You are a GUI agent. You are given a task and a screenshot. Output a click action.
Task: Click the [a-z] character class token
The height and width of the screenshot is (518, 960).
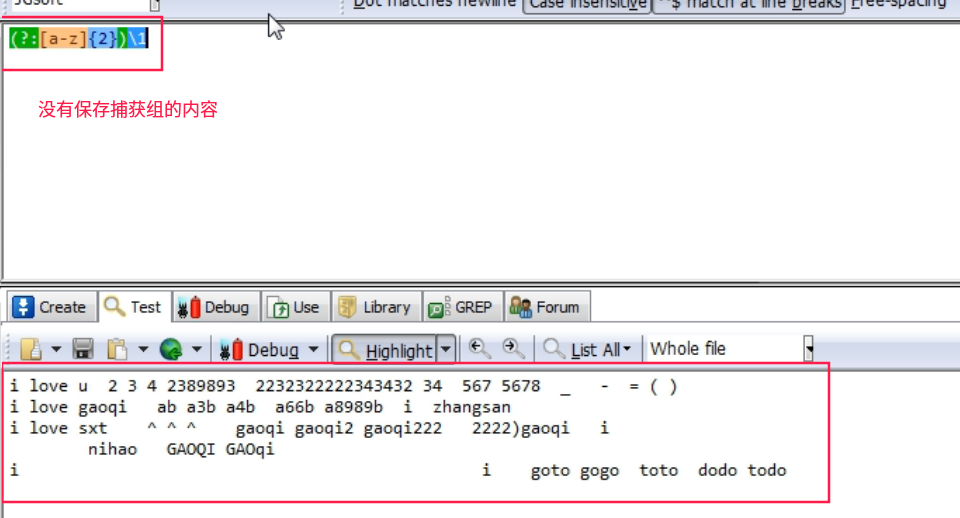tap(64, 39)
